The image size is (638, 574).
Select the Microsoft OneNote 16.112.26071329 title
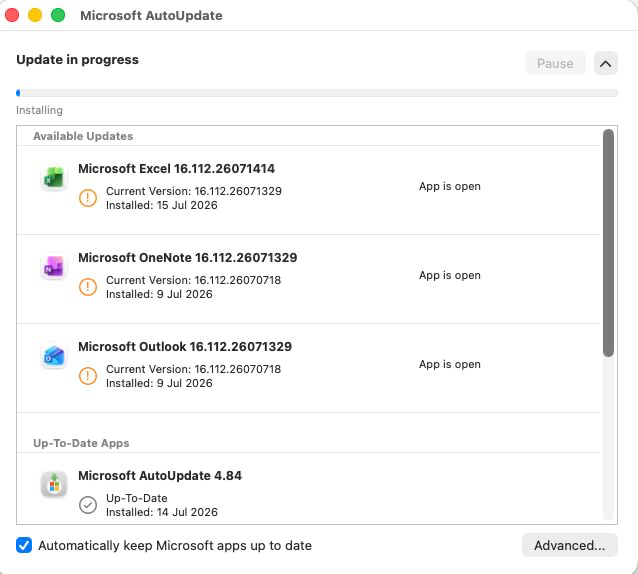pyautogui.click(x=188, y=258)
